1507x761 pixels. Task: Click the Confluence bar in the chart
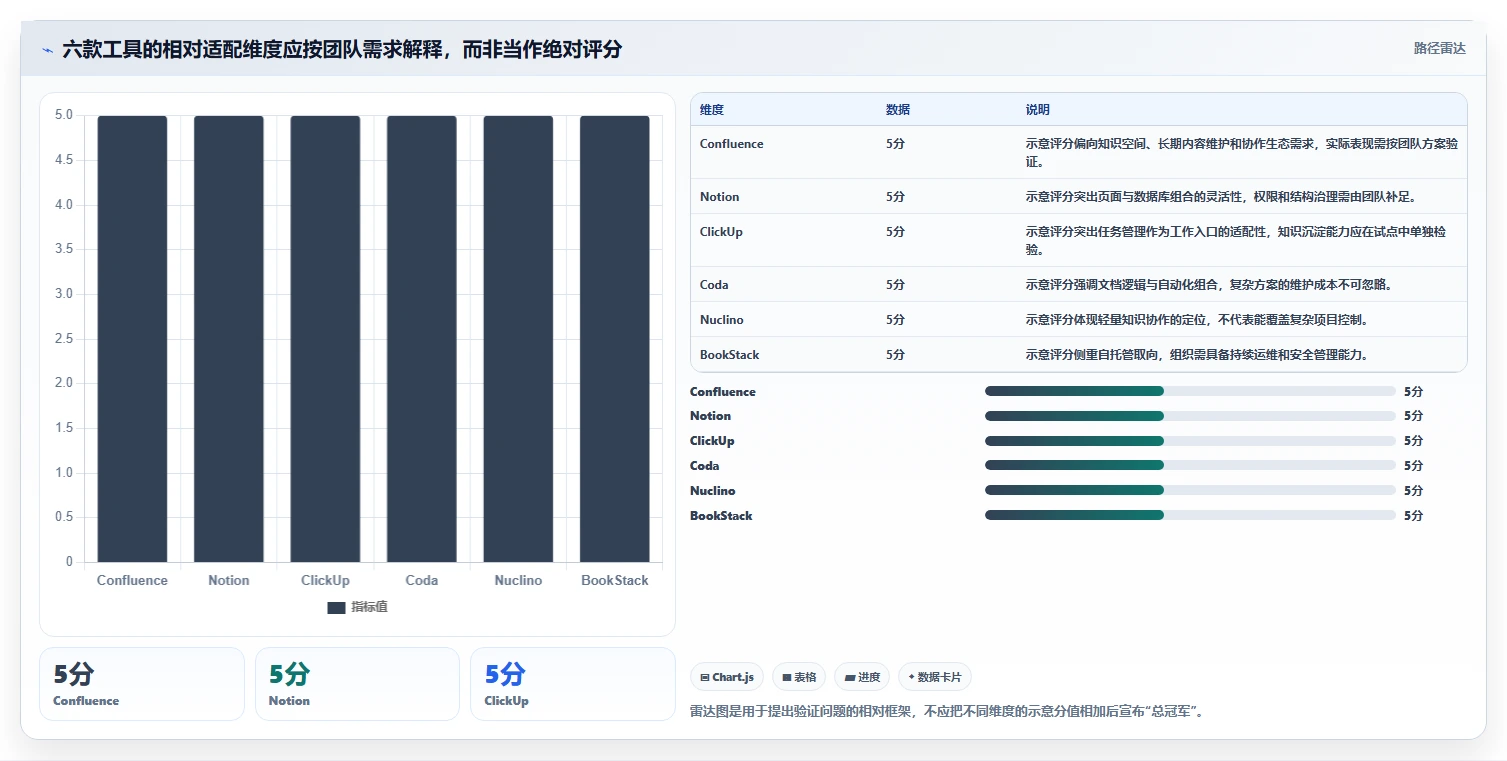(x=132, y=339)
